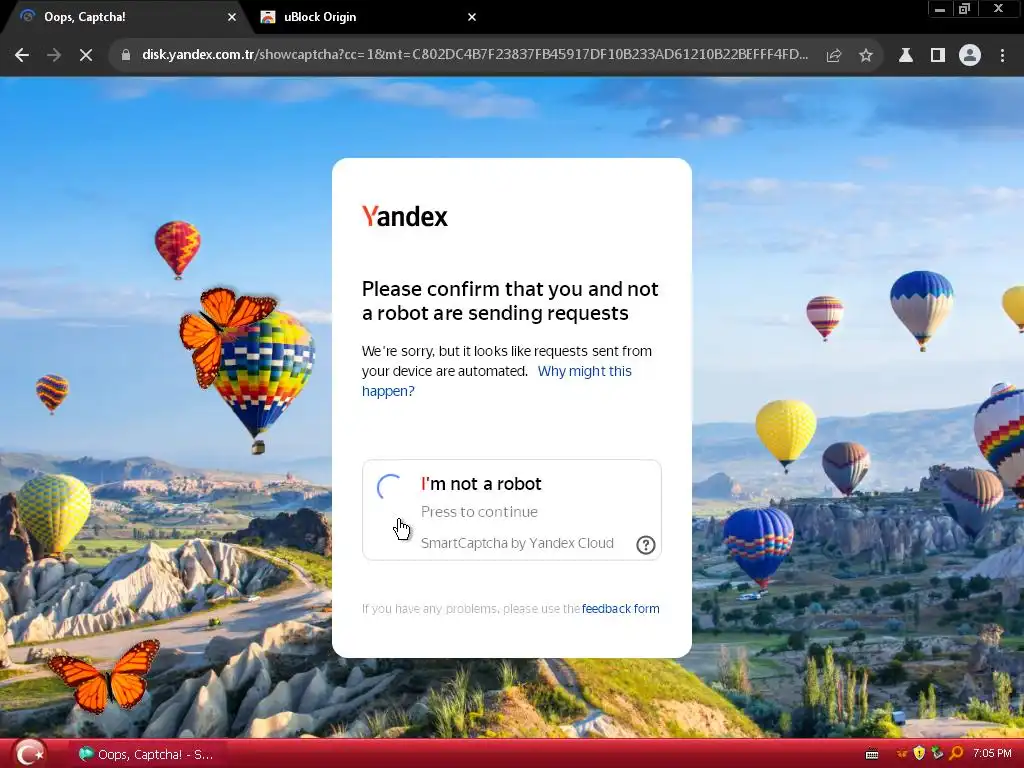Open the orange magnifier tray icon
1024x768 pixels.
956,754
